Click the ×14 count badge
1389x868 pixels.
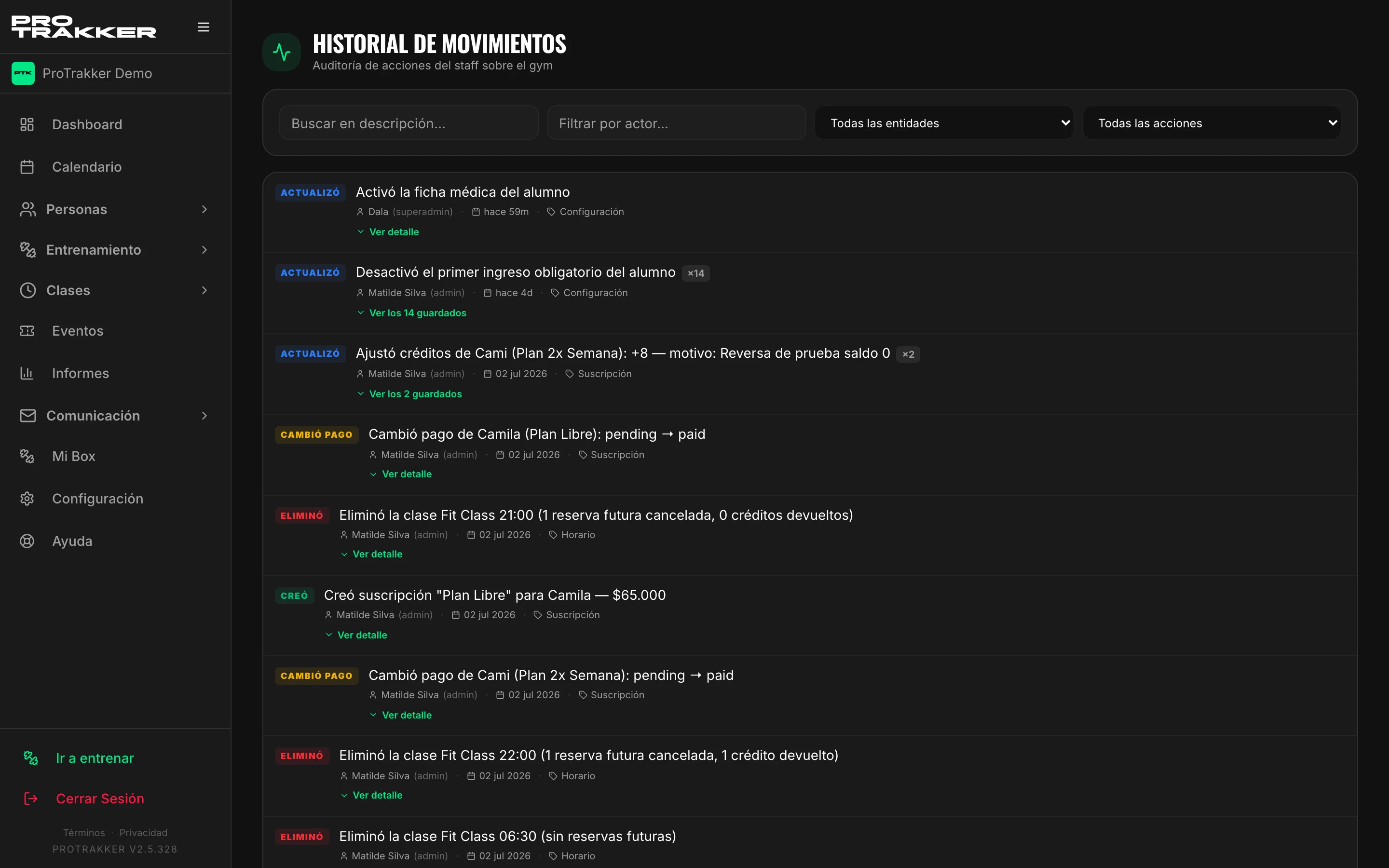[x=695, y=273]
